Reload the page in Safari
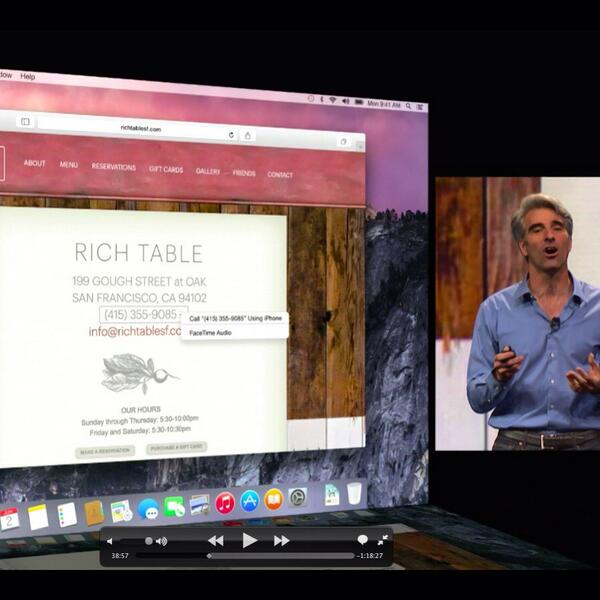Image resolution: width=600 pixels, height=600 pixels. tap(231, 135)
